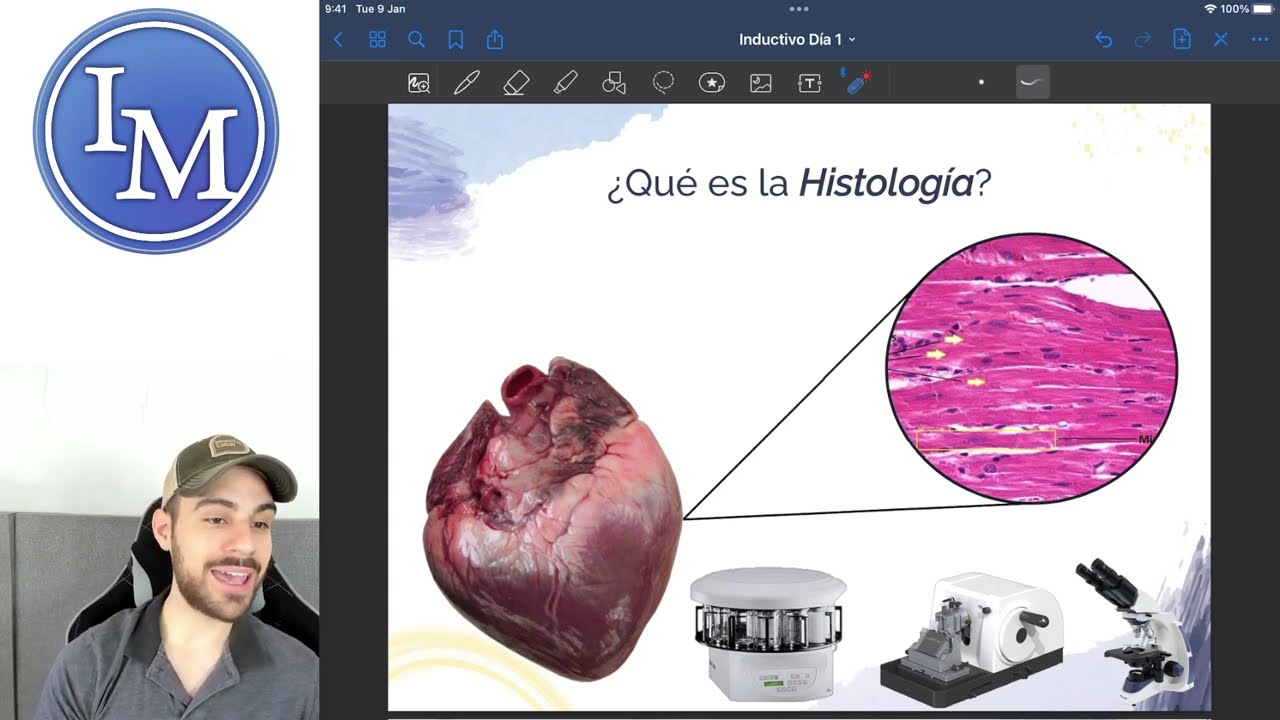
Task: Tap the Wi-Fi icon in status bar
Action: tap(1210, 9)
